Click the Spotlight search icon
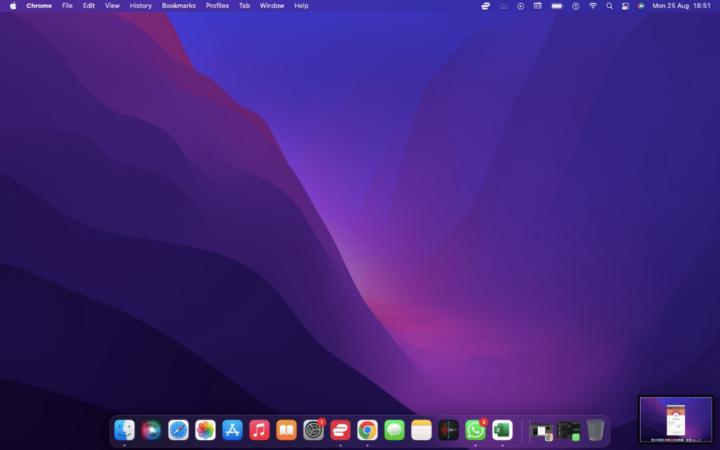The image size is (720, 450). coord(609,6)
